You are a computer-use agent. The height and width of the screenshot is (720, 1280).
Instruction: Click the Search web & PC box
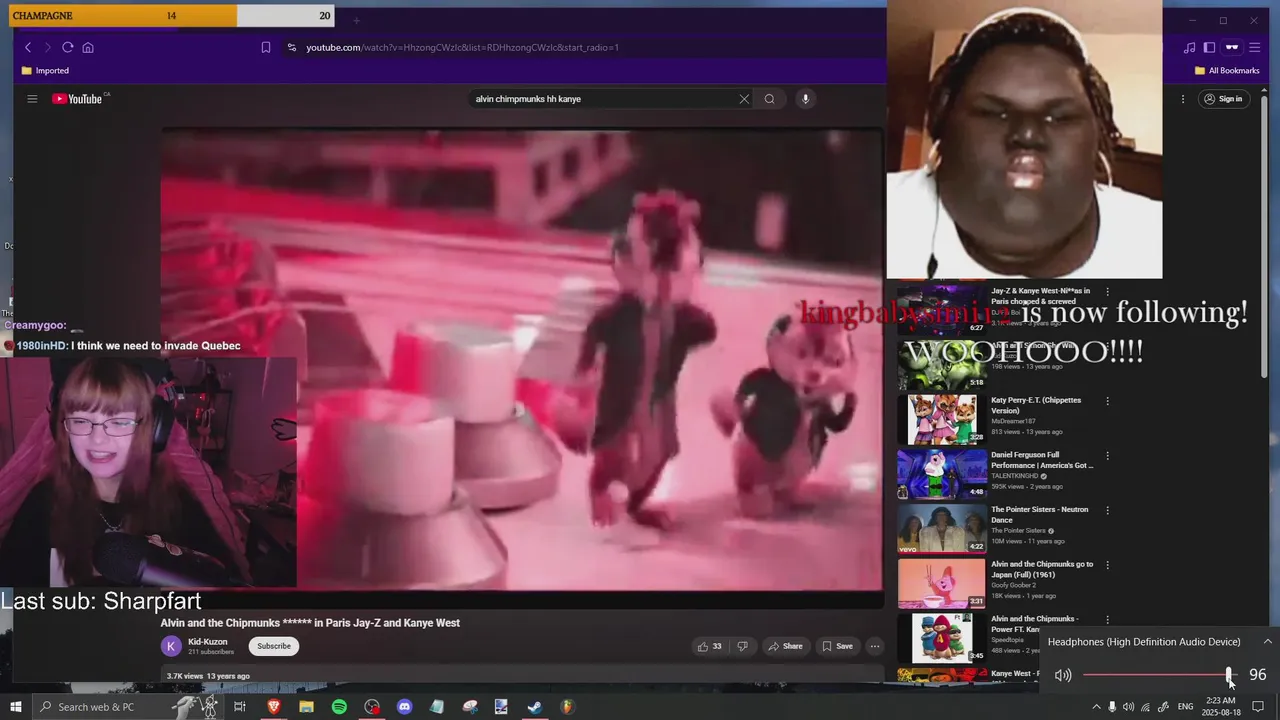(126, 707)
